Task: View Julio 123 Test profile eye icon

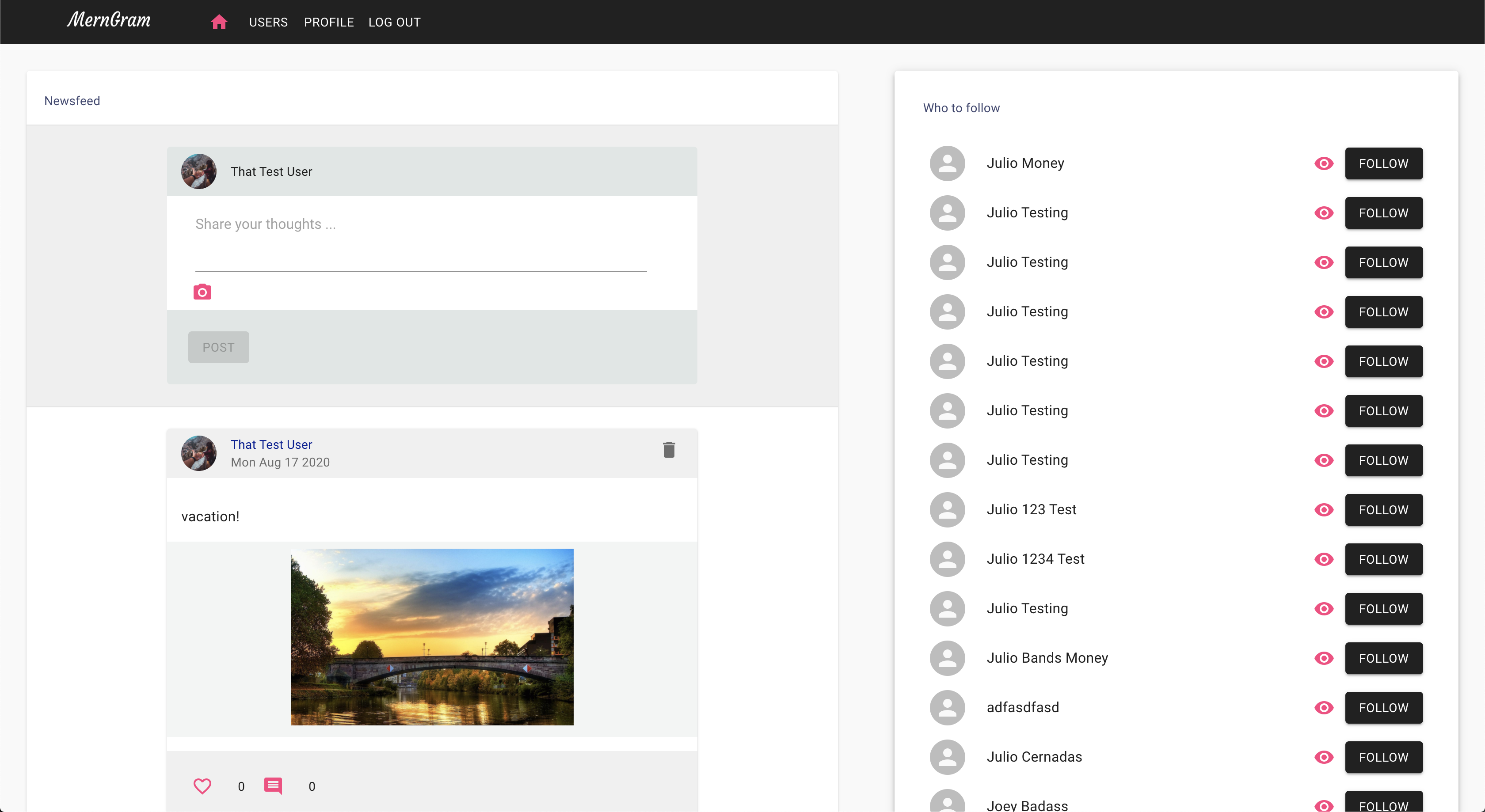Action: coord(1324,510)
